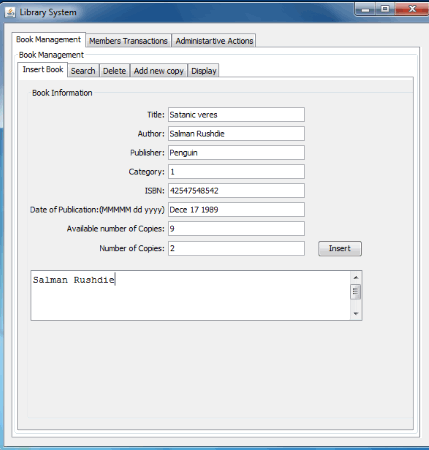Open the Display sub-tab
Viewport: 429px width, 450px height.
[204, 71]
